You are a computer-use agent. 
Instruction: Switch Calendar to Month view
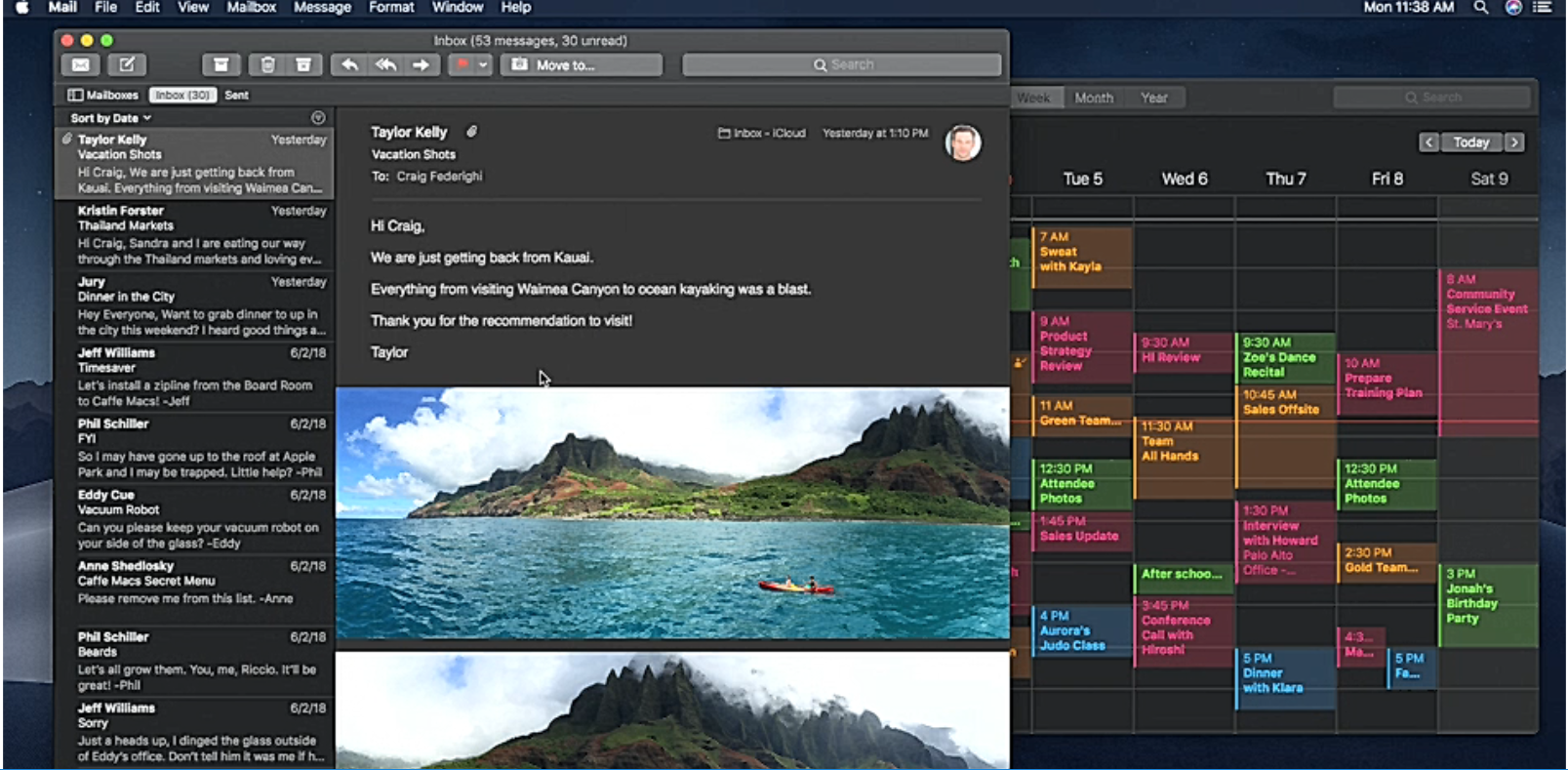point(1093,98)
